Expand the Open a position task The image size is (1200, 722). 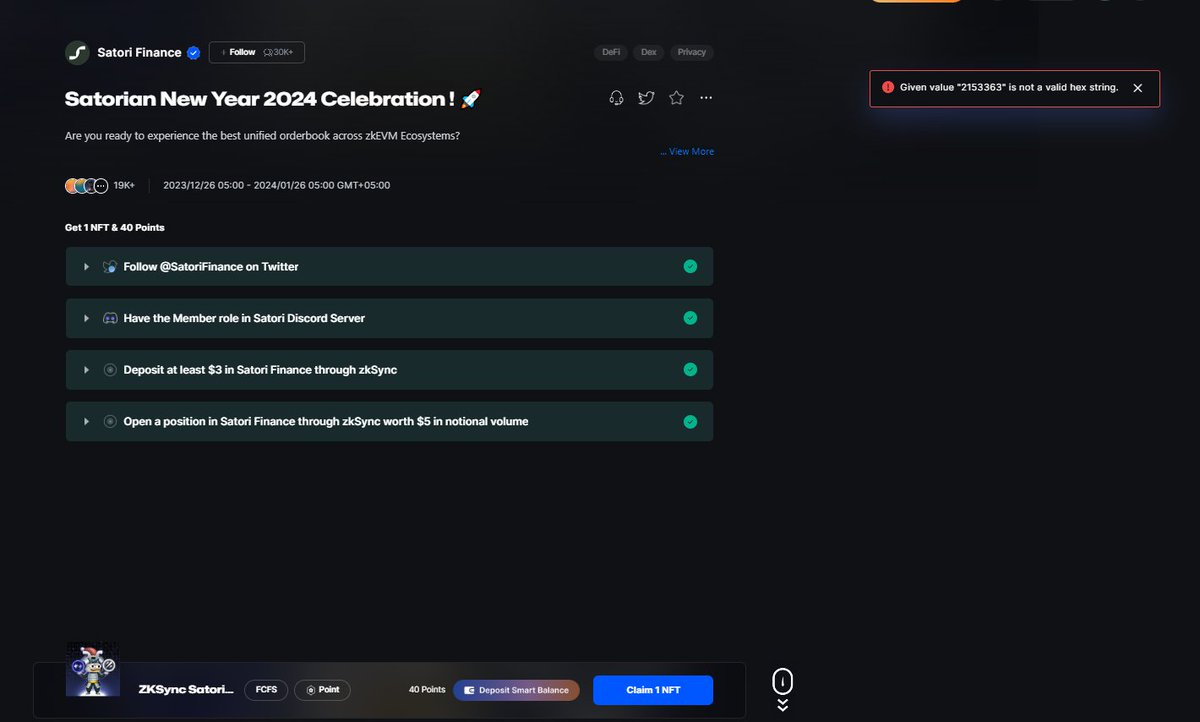click(x=87, y=421)
